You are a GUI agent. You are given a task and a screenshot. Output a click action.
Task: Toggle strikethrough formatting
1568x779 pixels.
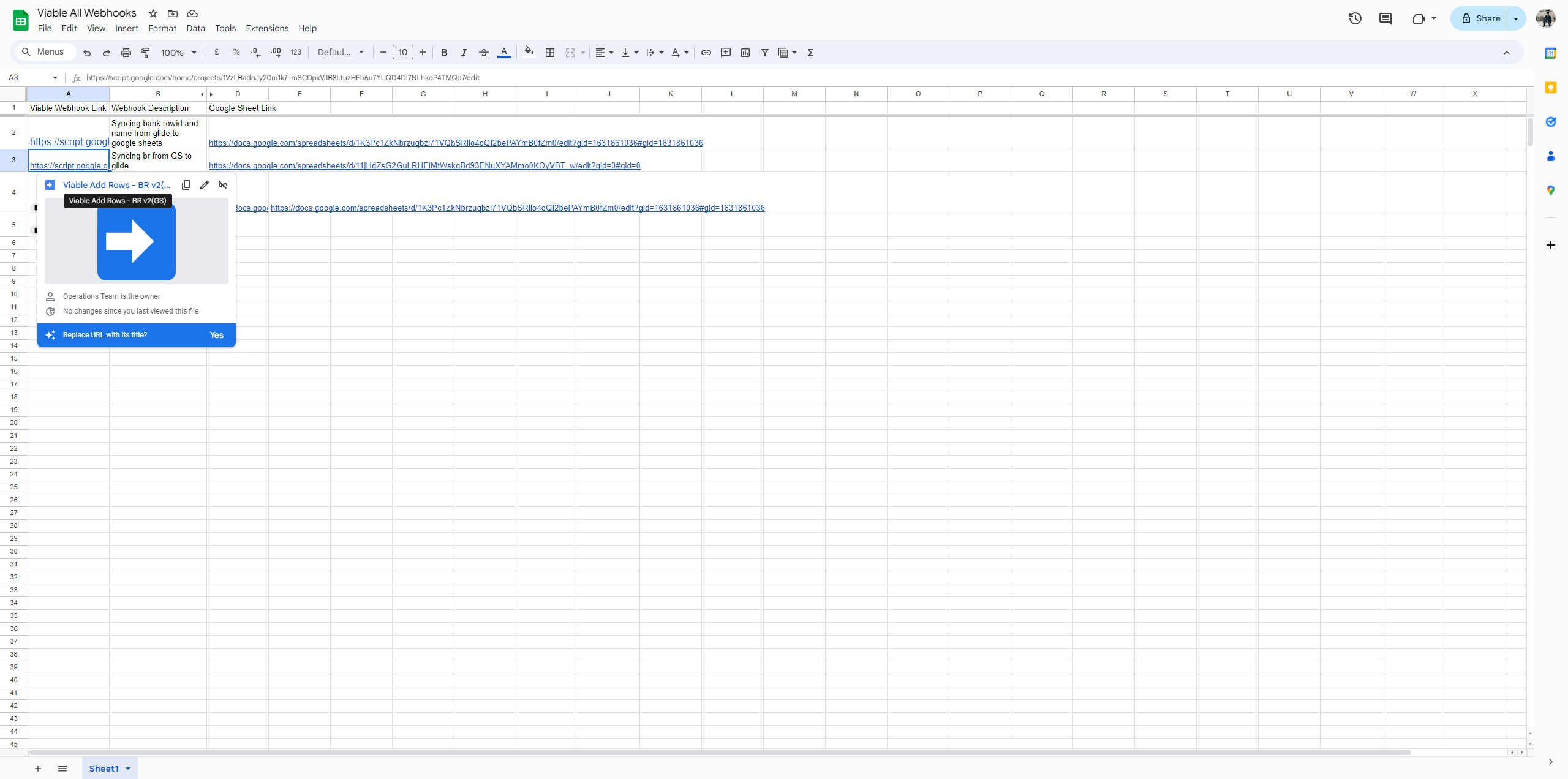[x=484, y=53]
